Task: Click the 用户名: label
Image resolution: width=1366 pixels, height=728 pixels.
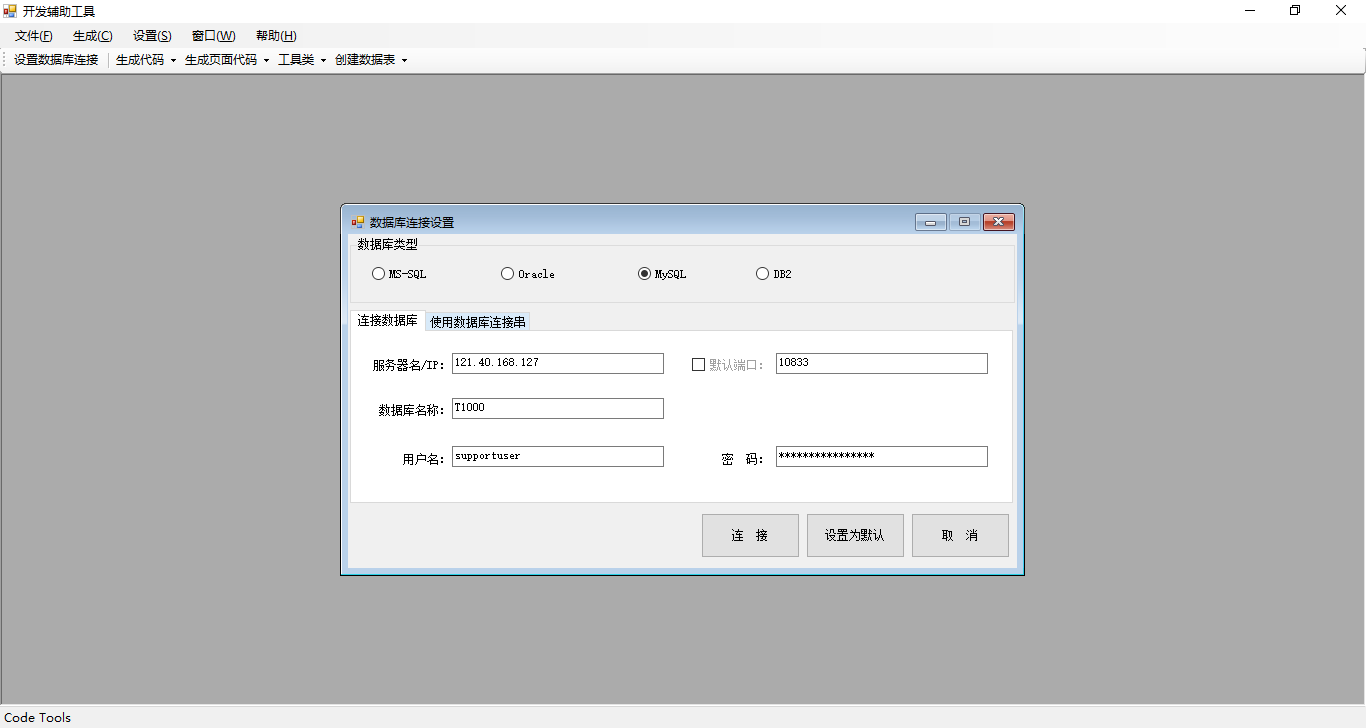Action: (424, 459)
